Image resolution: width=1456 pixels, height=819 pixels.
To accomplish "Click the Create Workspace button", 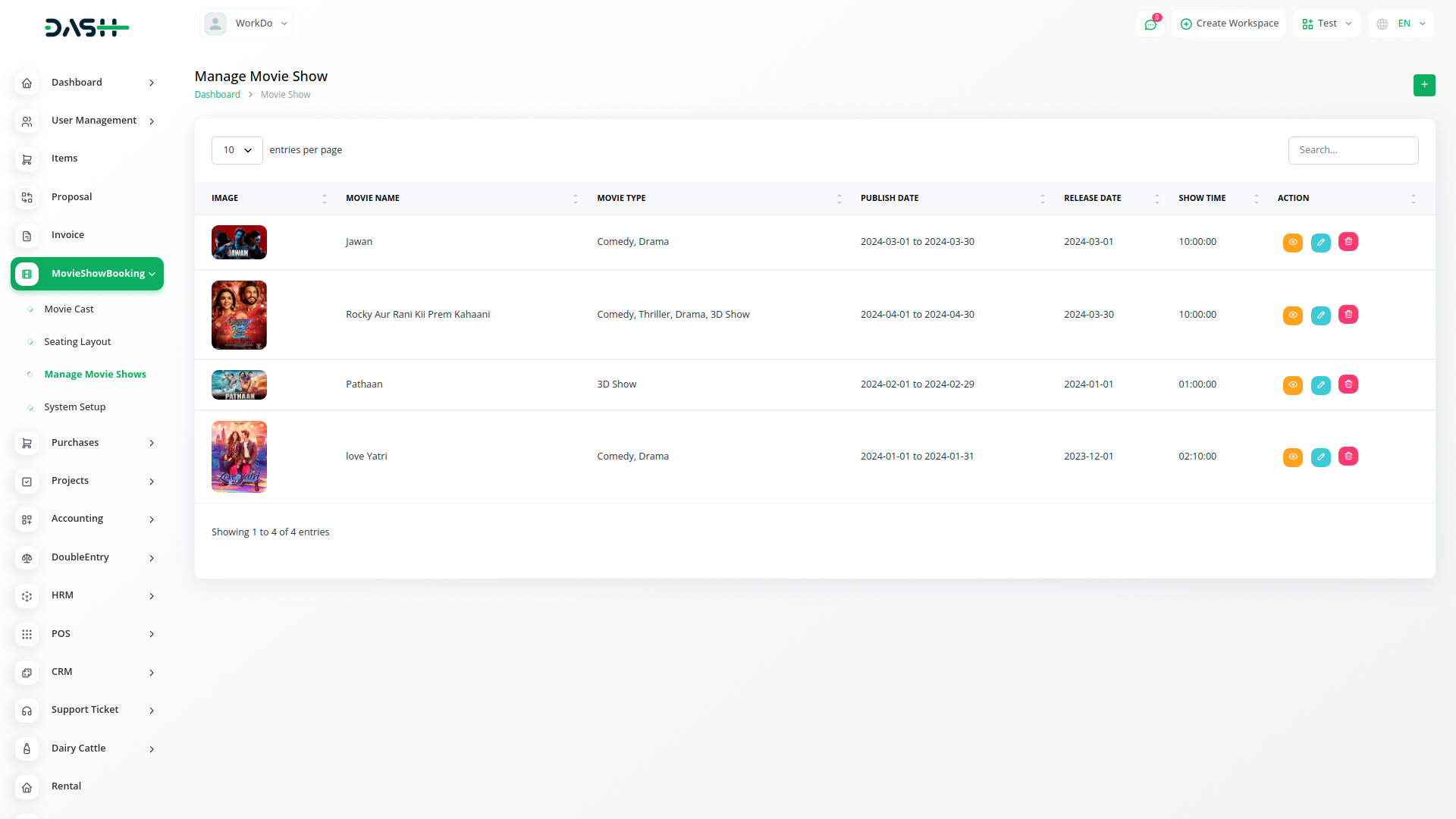I will (1228, 24).
